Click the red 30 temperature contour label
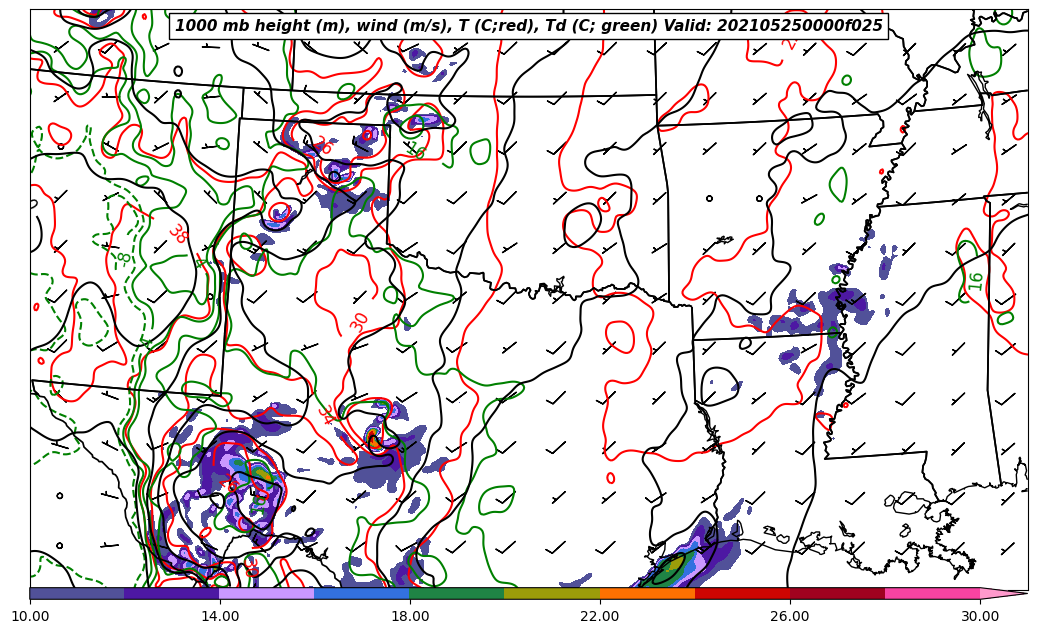Viewport: 1037px width, 633px height. (x=360, y=323)
